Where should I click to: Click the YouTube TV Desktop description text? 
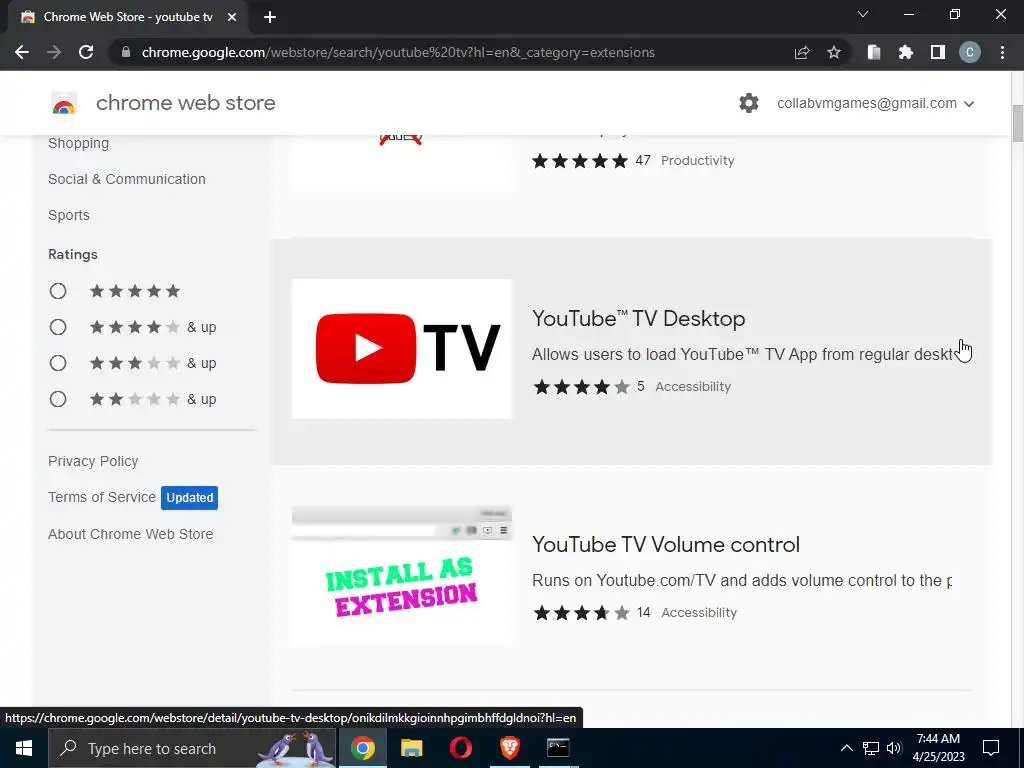point(743,354)
